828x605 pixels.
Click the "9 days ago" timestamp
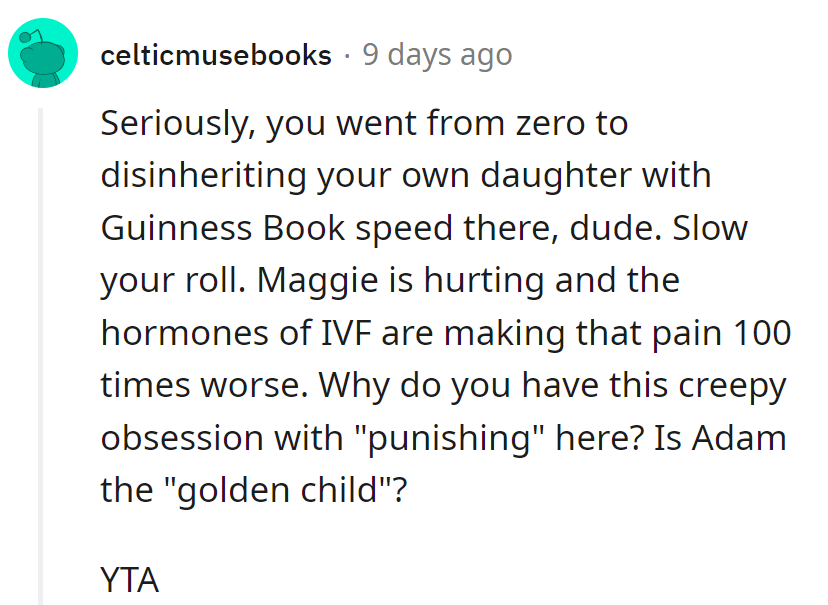(437, 55)
